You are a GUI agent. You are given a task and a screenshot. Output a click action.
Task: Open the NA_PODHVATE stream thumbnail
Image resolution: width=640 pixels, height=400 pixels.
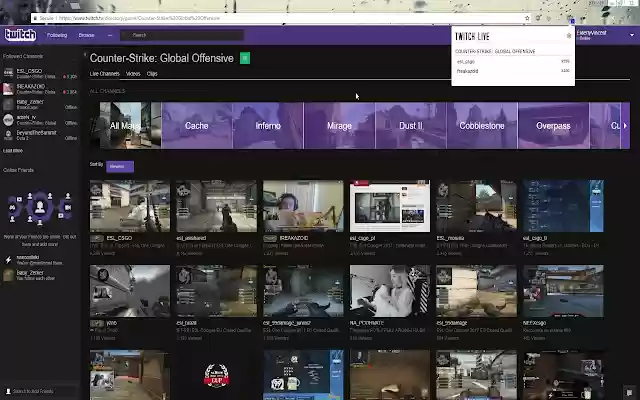click(390, 291)
